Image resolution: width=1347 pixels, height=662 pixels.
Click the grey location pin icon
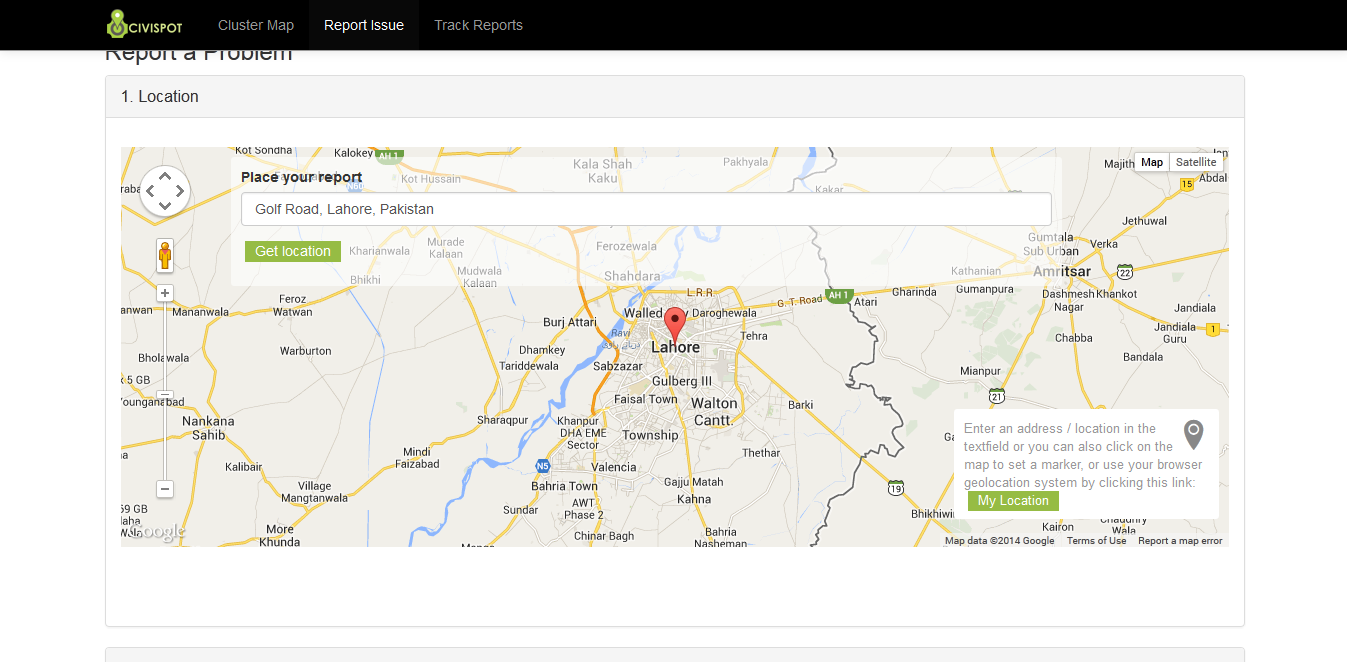(1193, 435)
